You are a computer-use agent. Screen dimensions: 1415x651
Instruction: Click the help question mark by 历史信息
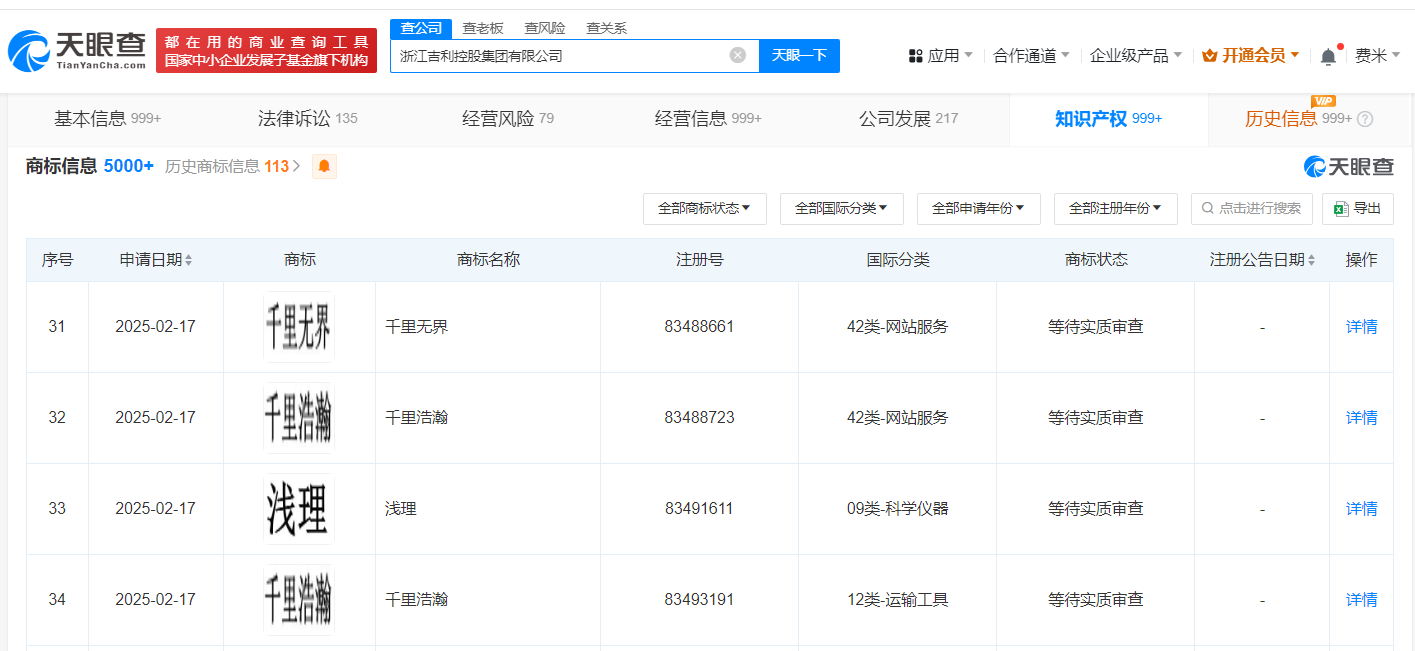click(x=1365, y=119)
